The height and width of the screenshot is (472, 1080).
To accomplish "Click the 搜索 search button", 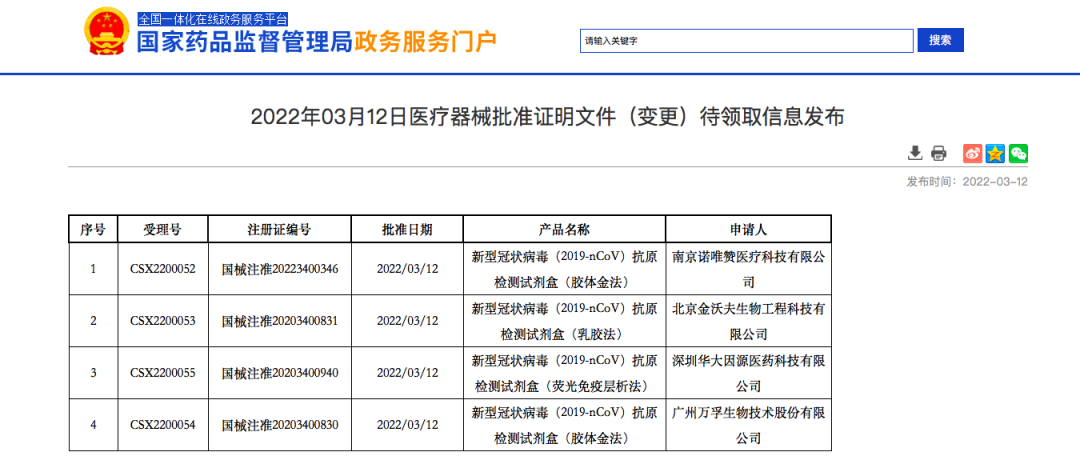I will tap(940, 40).
